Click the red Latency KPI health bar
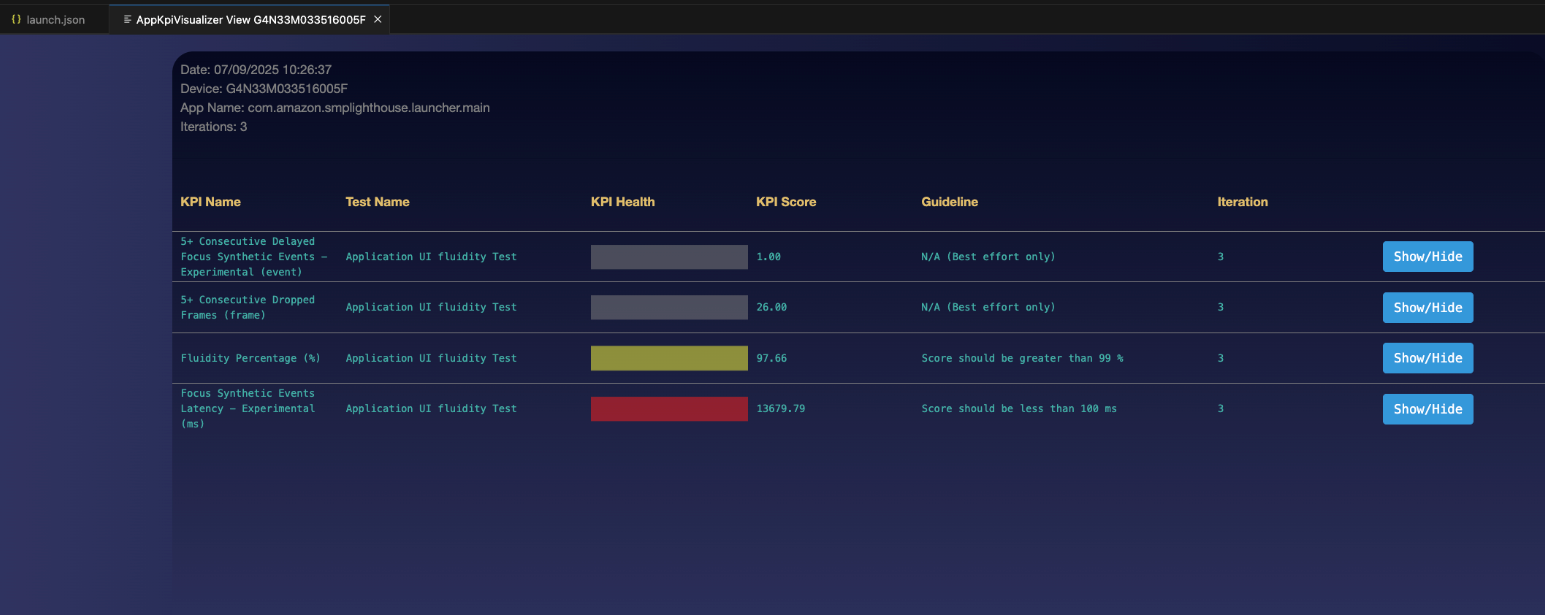Screen dimensions: 1545x615 tap(669, 409)
